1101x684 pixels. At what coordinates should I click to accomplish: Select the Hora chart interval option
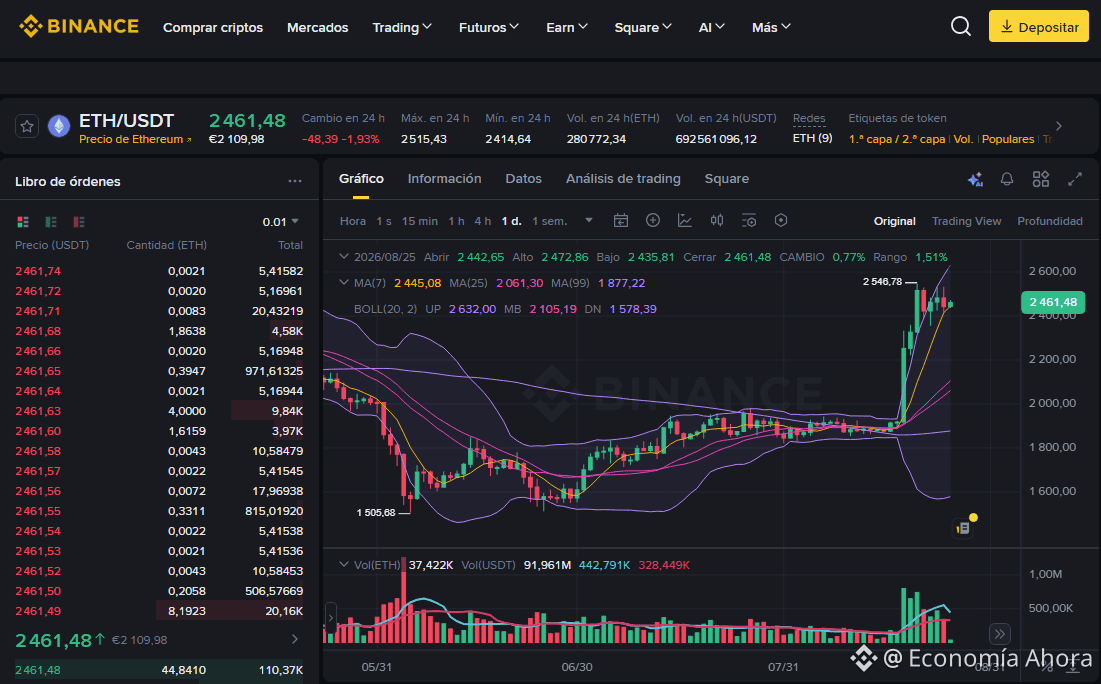pyautogui.click(x=352, y=221)
